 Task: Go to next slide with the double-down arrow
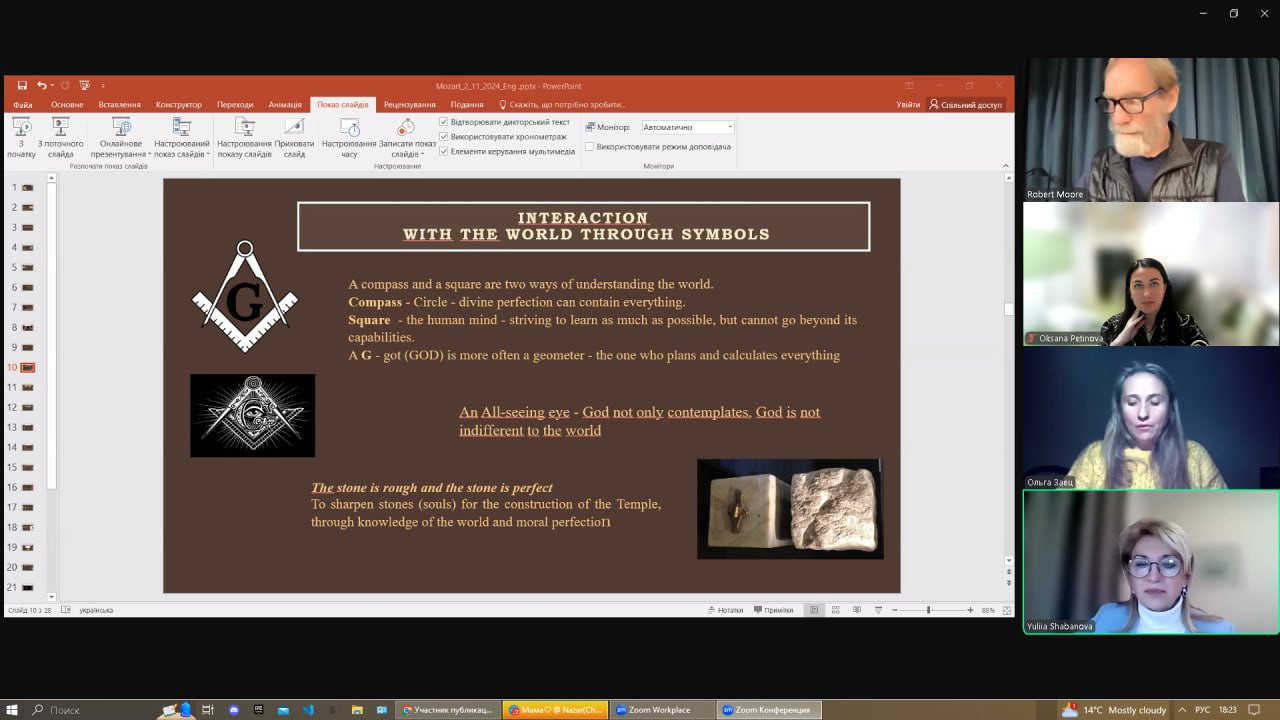(1009, 582)
